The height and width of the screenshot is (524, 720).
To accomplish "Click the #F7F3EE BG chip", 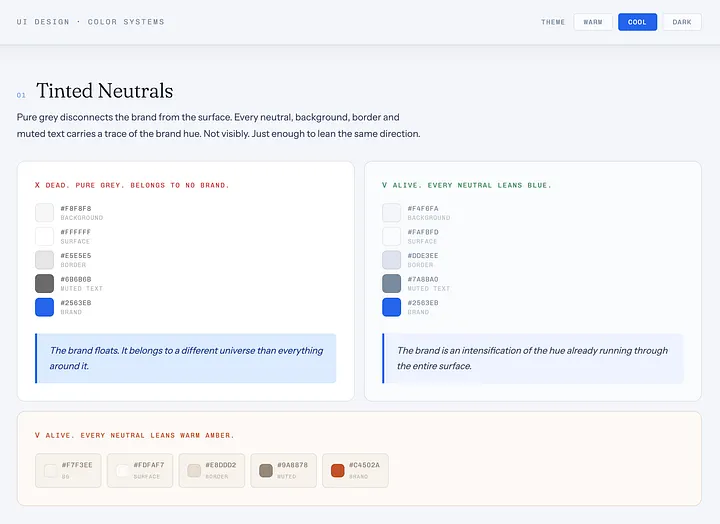I will (68, 471).
